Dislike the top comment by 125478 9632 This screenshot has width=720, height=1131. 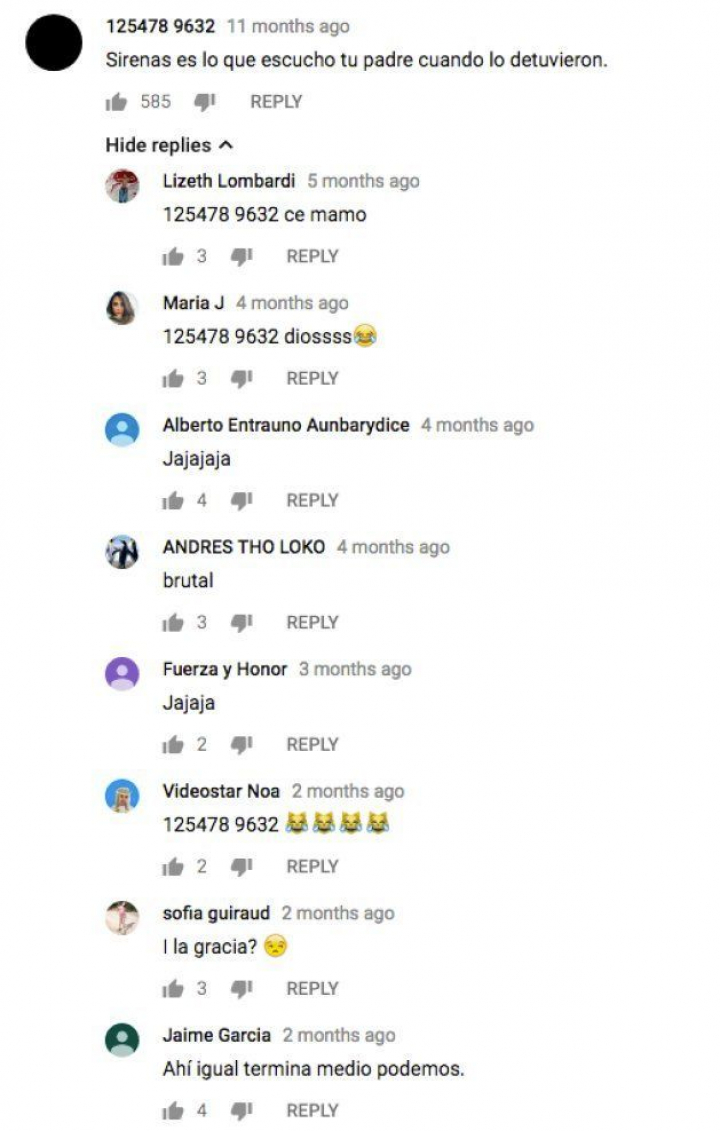(205, 102)
